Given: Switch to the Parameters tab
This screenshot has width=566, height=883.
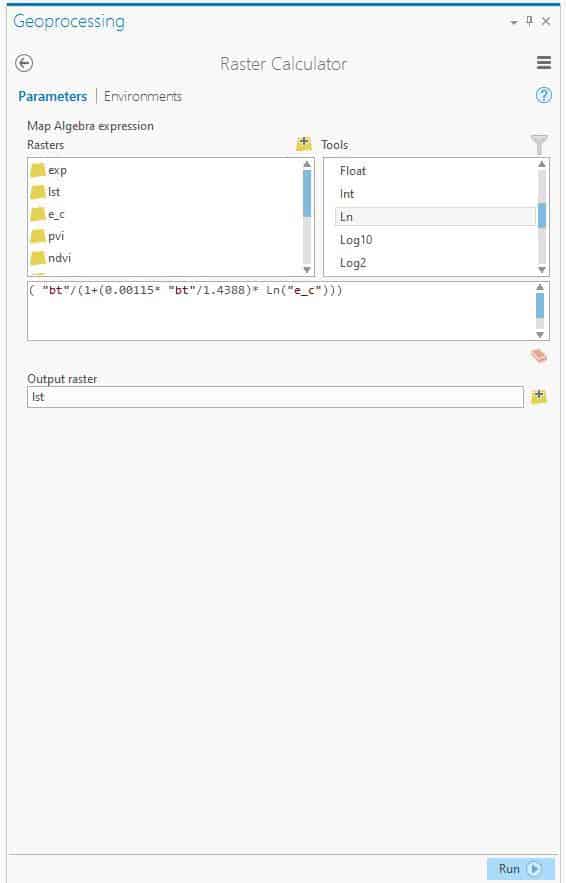Looking at the screenshot, I should 53,96.
